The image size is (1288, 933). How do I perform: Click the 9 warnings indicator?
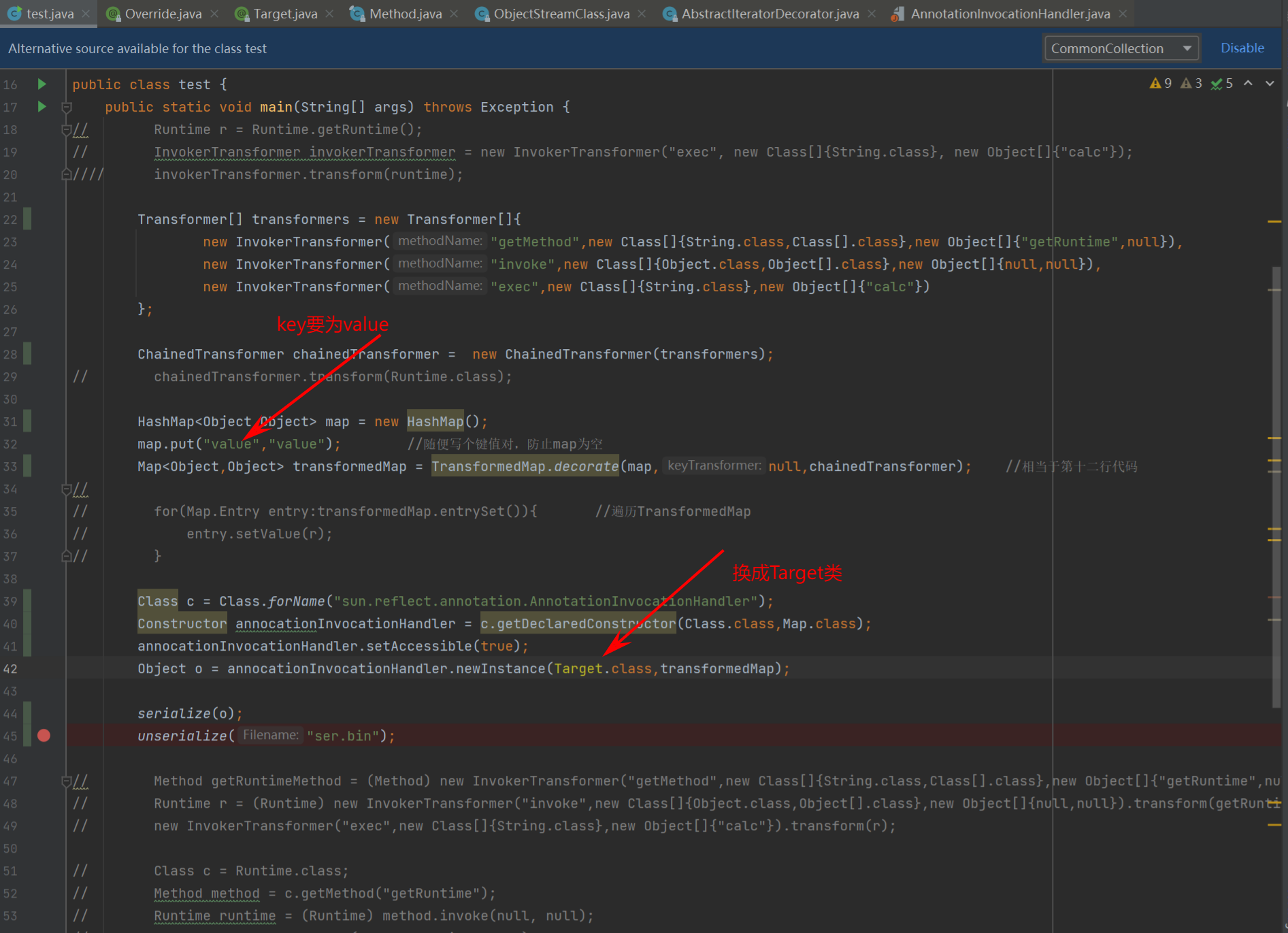(x=1161, y=84)
